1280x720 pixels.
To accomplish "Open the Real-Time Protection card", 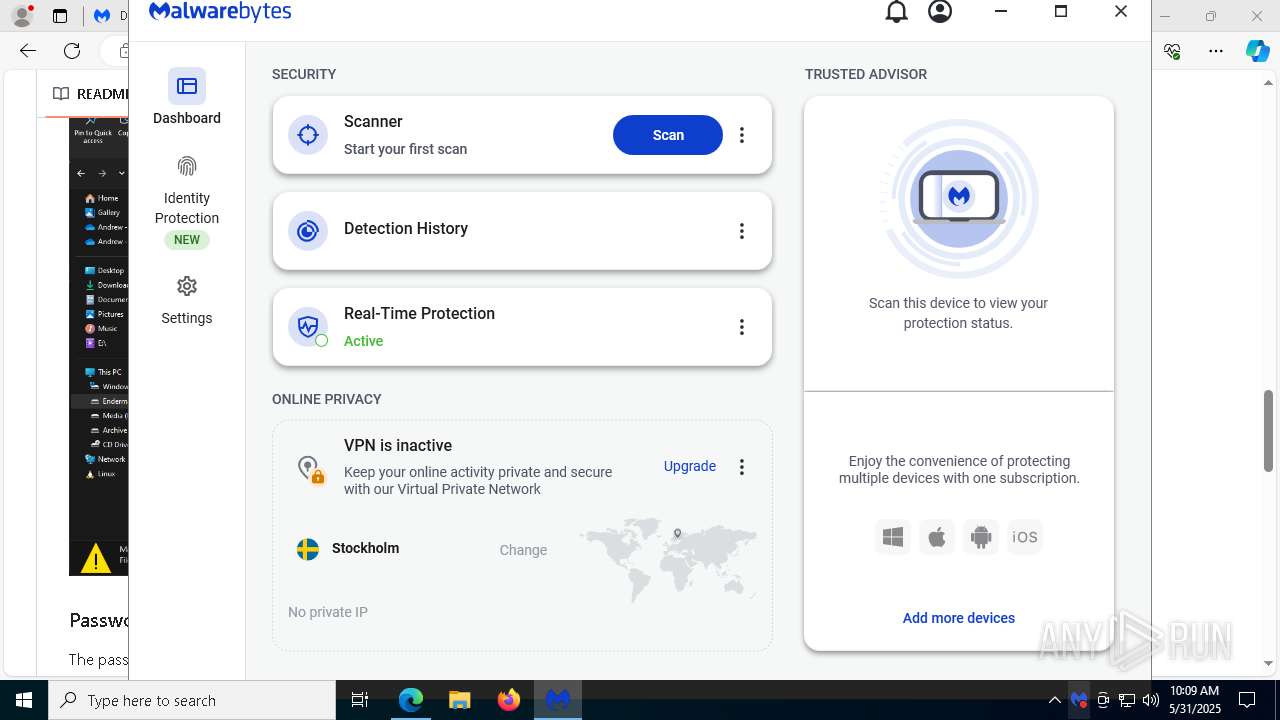I will click(522, 327).
